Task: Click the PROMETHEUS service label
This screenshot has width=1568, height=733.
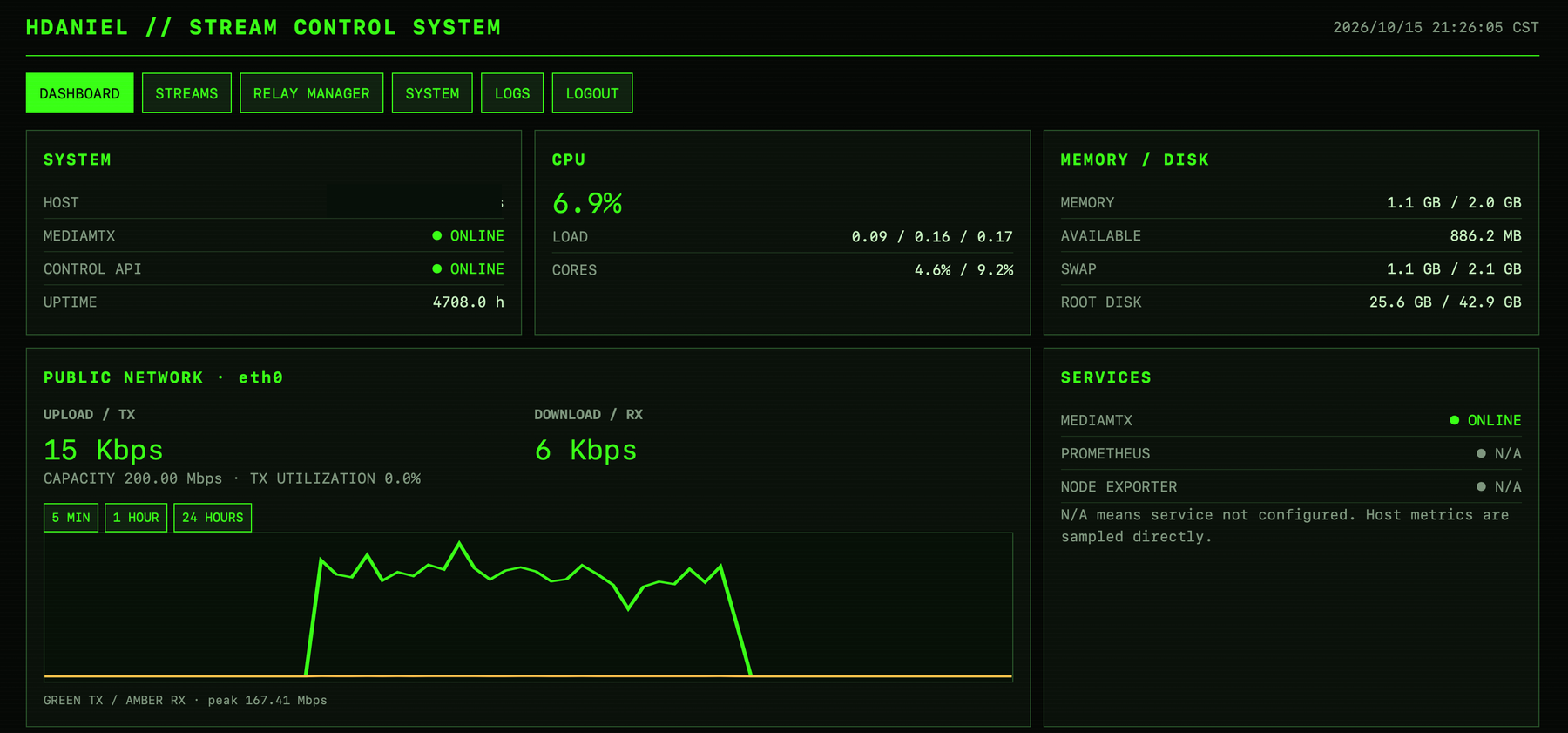Action: [1105, 453]
